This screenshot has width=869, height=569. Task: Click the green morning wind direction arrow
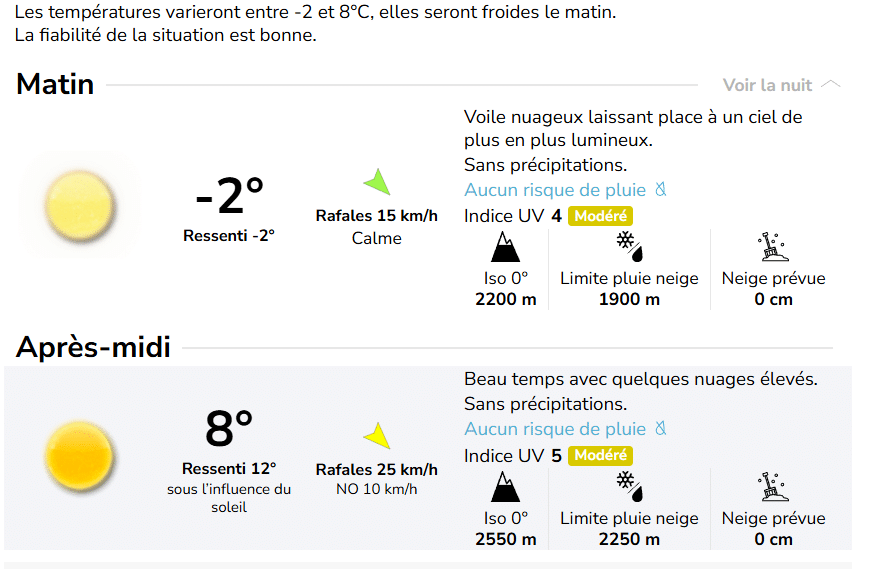[x=377, y=182]
